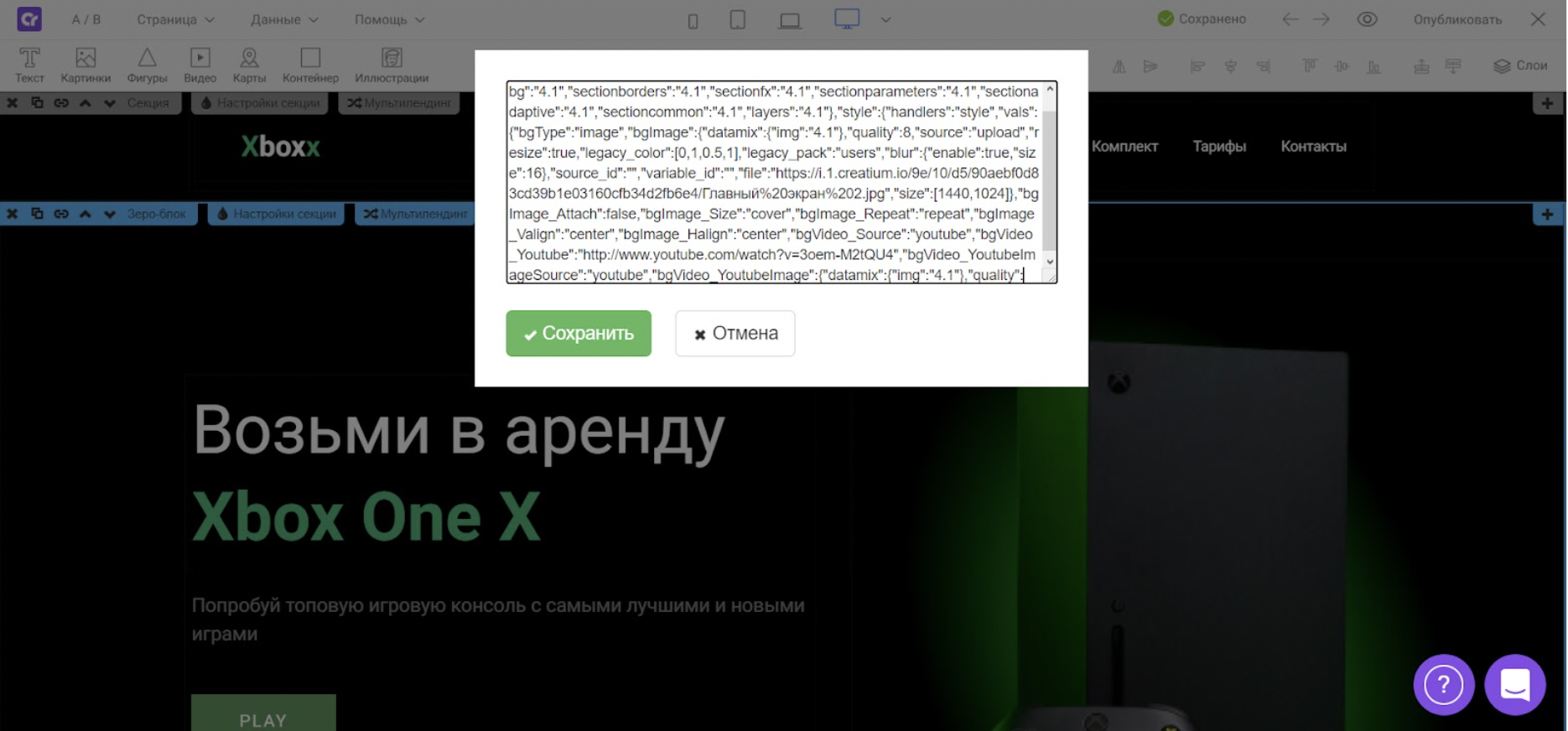Switch to mobile phone preview

[x=693, y=20]
